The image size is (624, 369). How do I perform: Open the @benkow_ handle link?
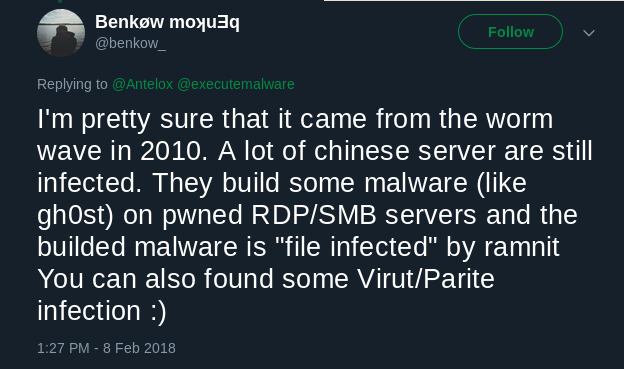130,43
